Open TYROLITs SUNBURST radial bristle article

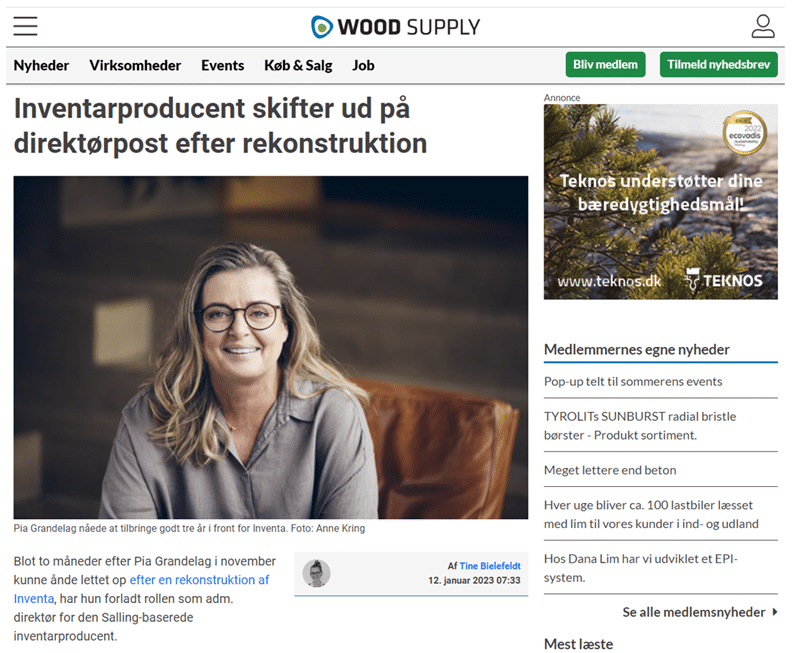[640, 426]
